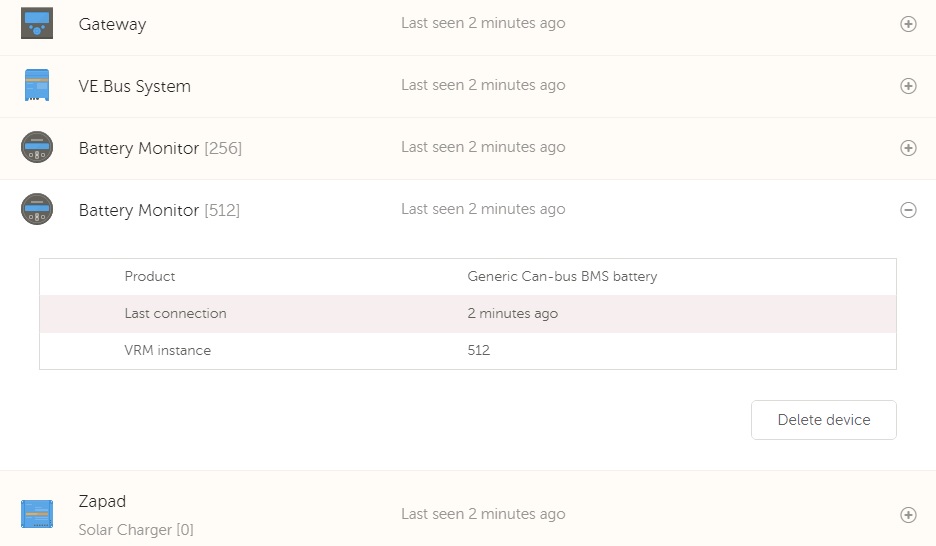Screen dimensions: 936x546
Task: Select the Zapad device name
Action: [102, 501]
